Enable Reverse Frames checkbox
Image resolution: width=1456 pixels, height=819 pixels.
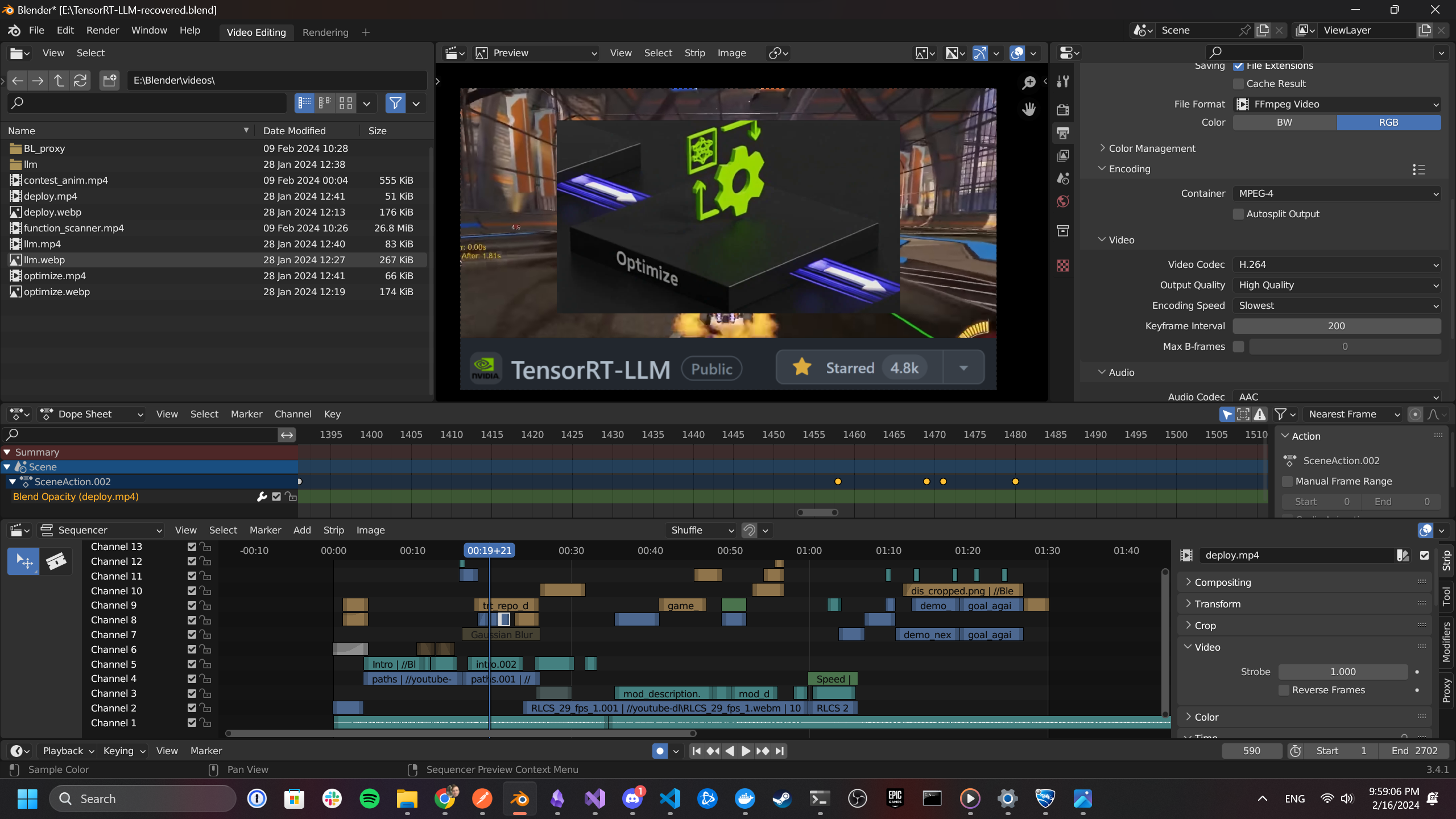(1284, 690)
